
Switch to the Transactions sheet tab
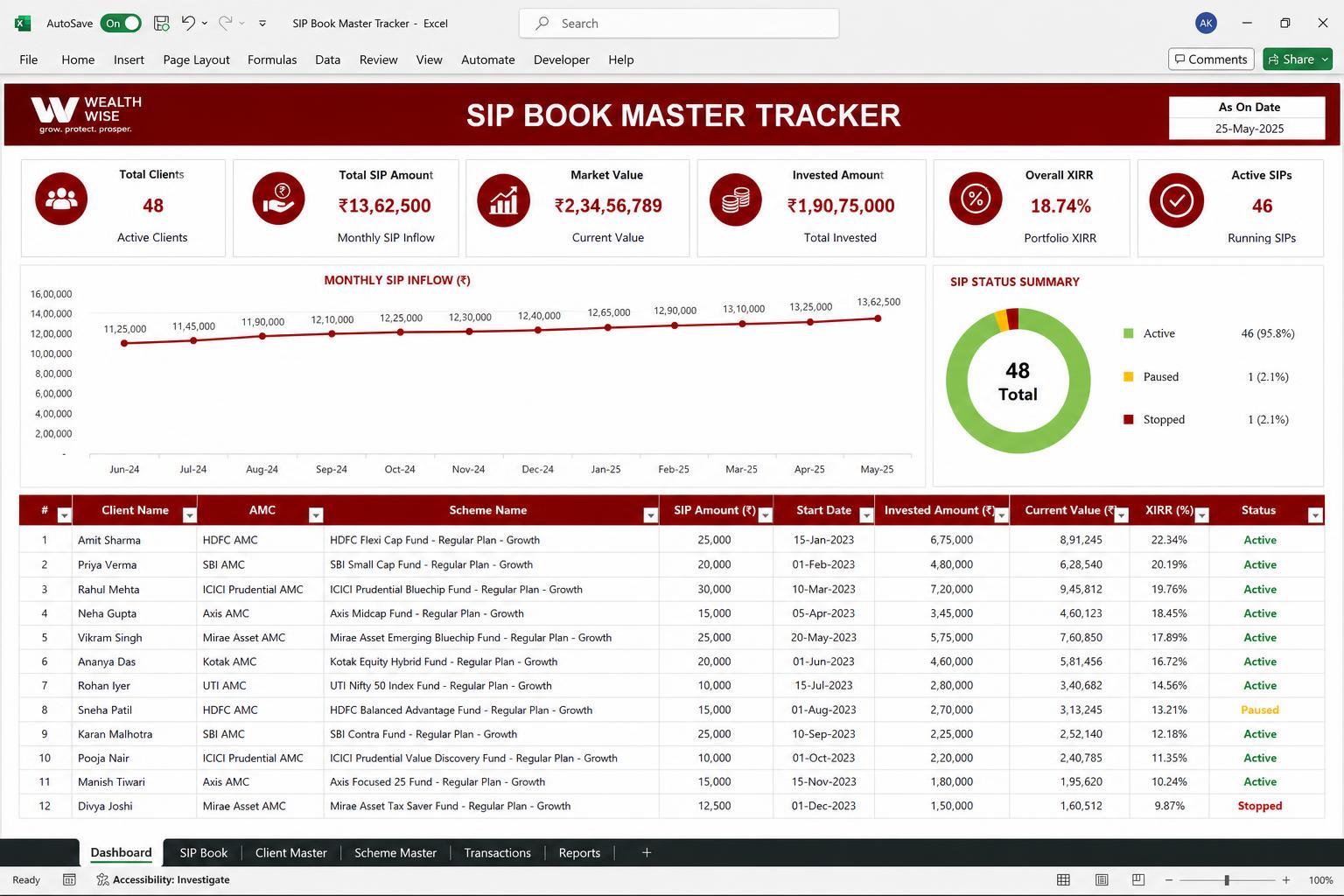pyautogui.click(x=497, y=852)
